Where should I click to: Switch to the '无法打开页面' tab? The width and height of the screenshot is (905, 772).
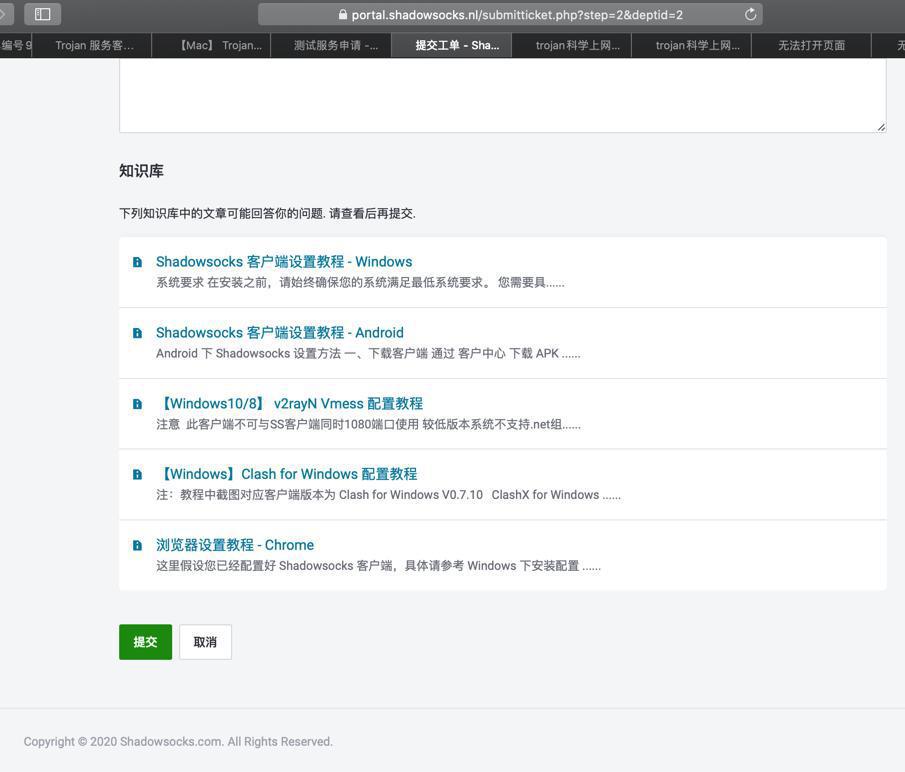(811, 46)
